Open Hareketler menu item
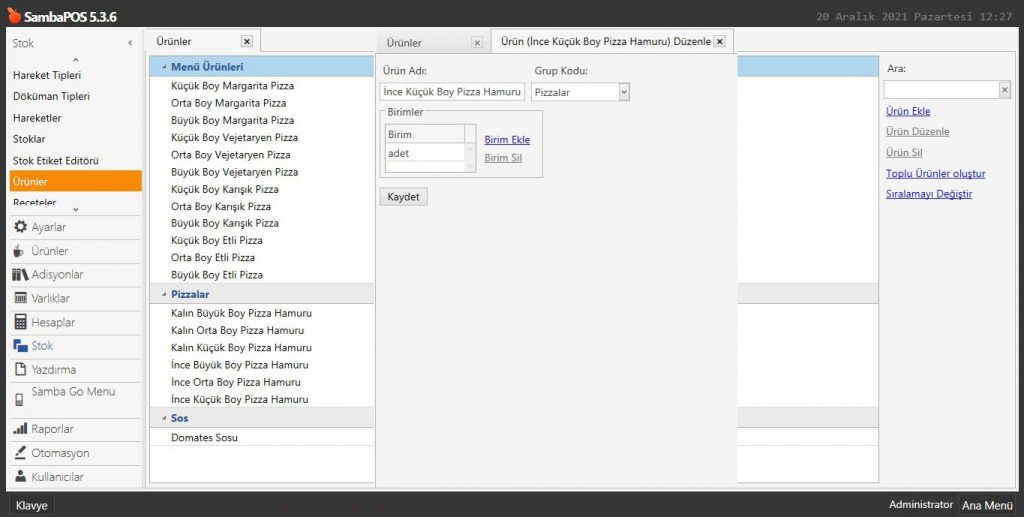 point(37,118)
